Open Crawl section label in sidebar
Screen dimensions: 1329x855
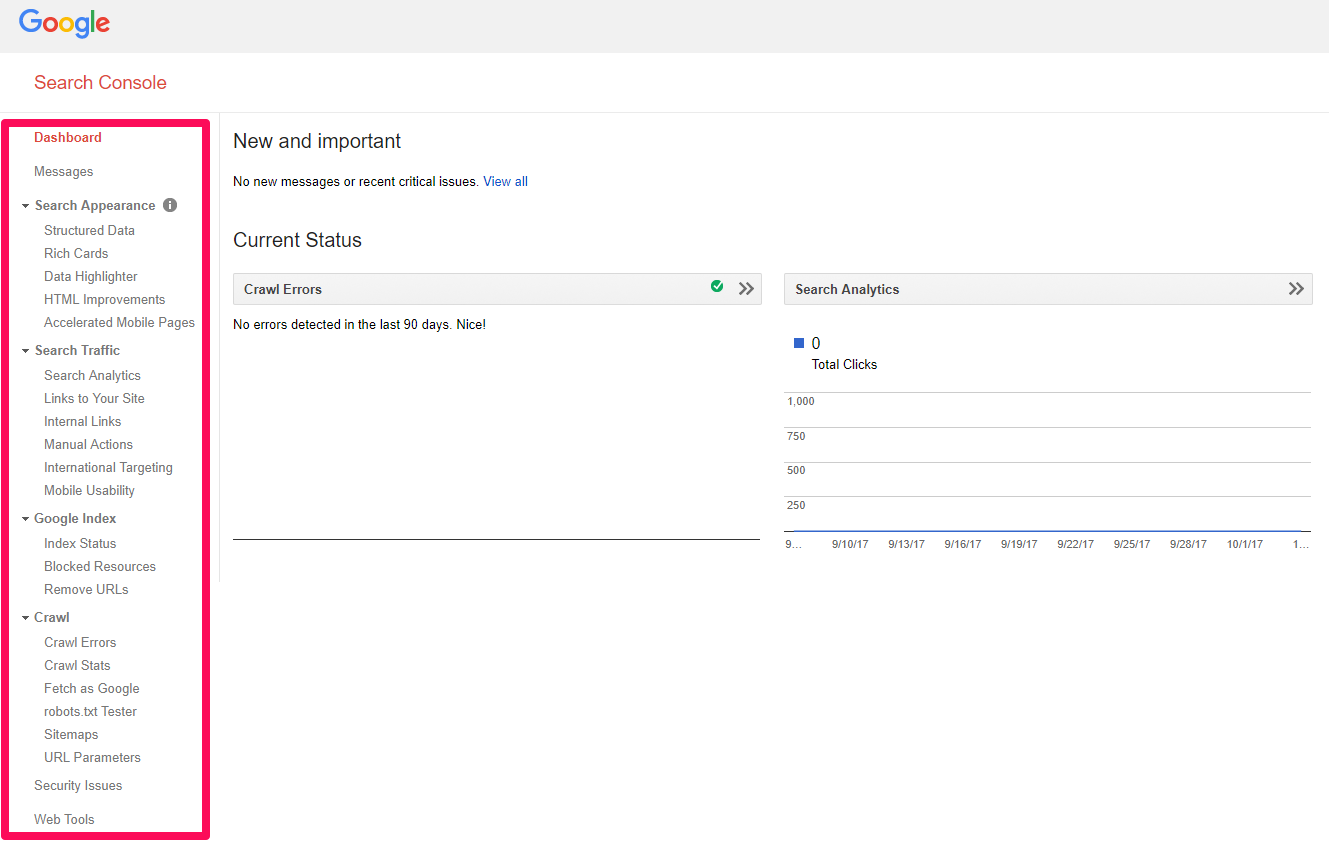pyautogui.click(x=52, y=617)
